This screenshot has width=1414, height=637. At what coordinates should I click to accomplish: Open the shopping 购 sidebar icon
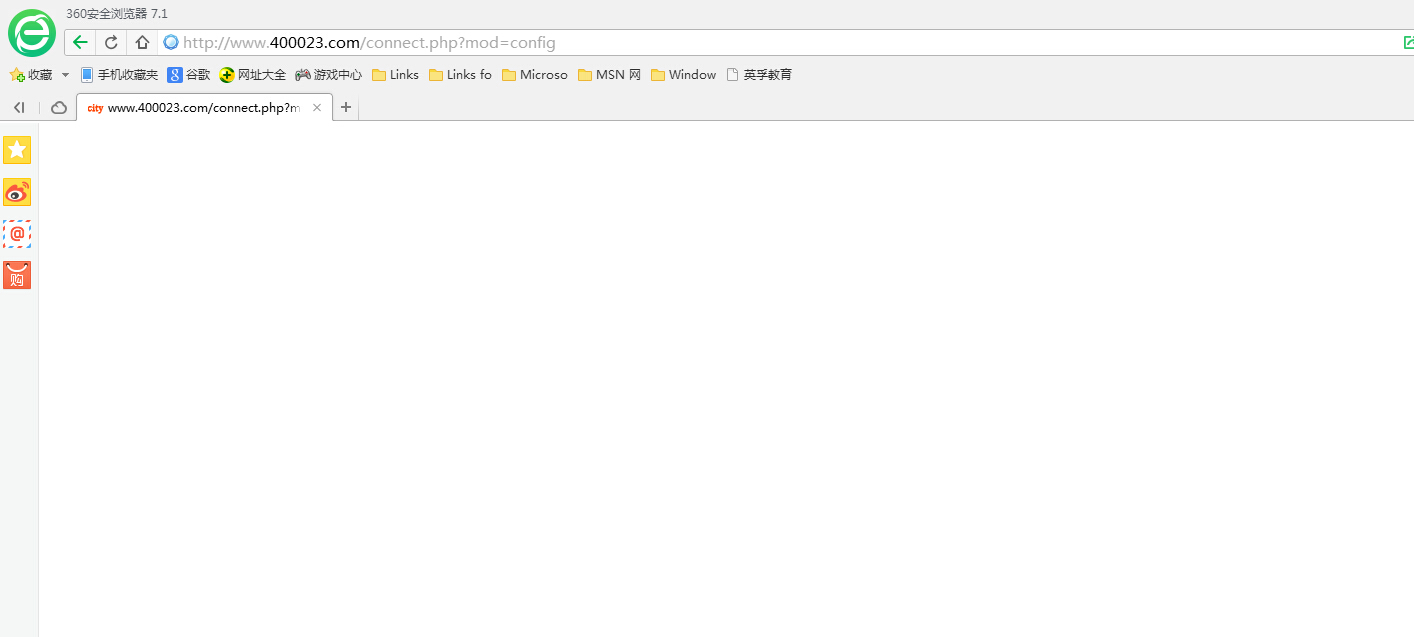point(17,275)
